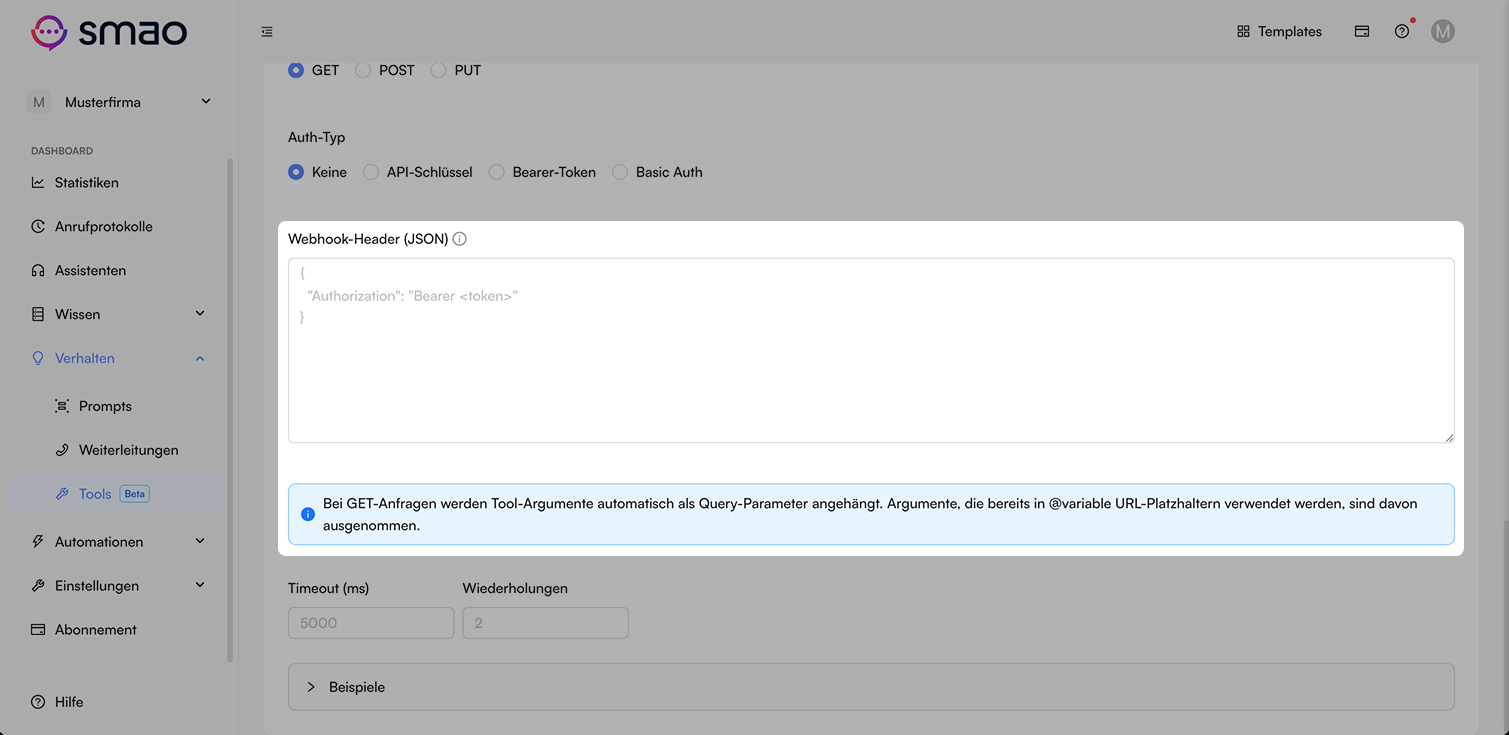Click the Verhalten lightbulb icon

[x=38, y=358]
